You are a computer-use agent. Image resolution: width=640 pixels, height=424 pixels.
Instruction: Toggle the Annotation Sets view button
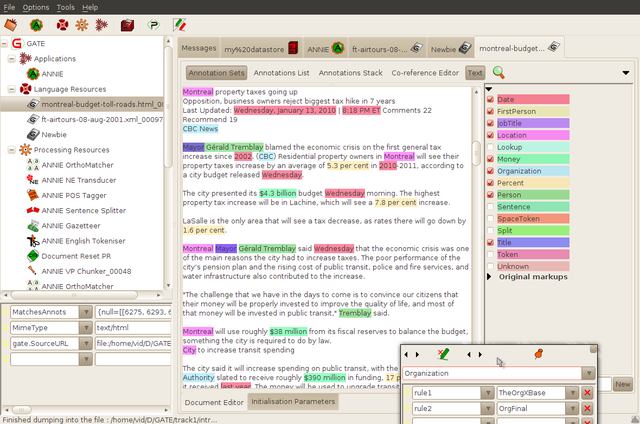[x=216, y=73]
